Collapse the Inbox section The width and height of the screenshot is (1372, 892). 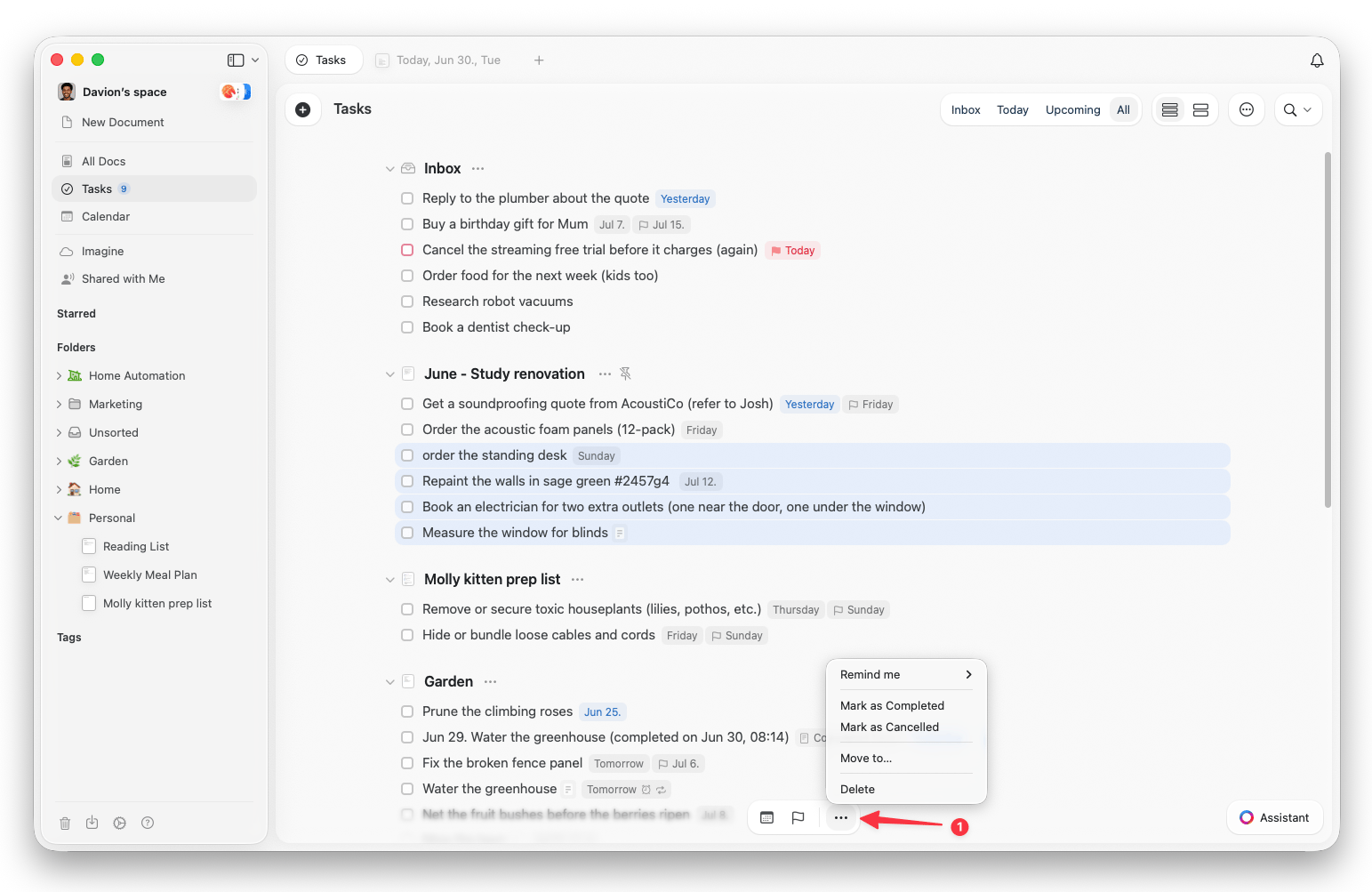point(389,169)
